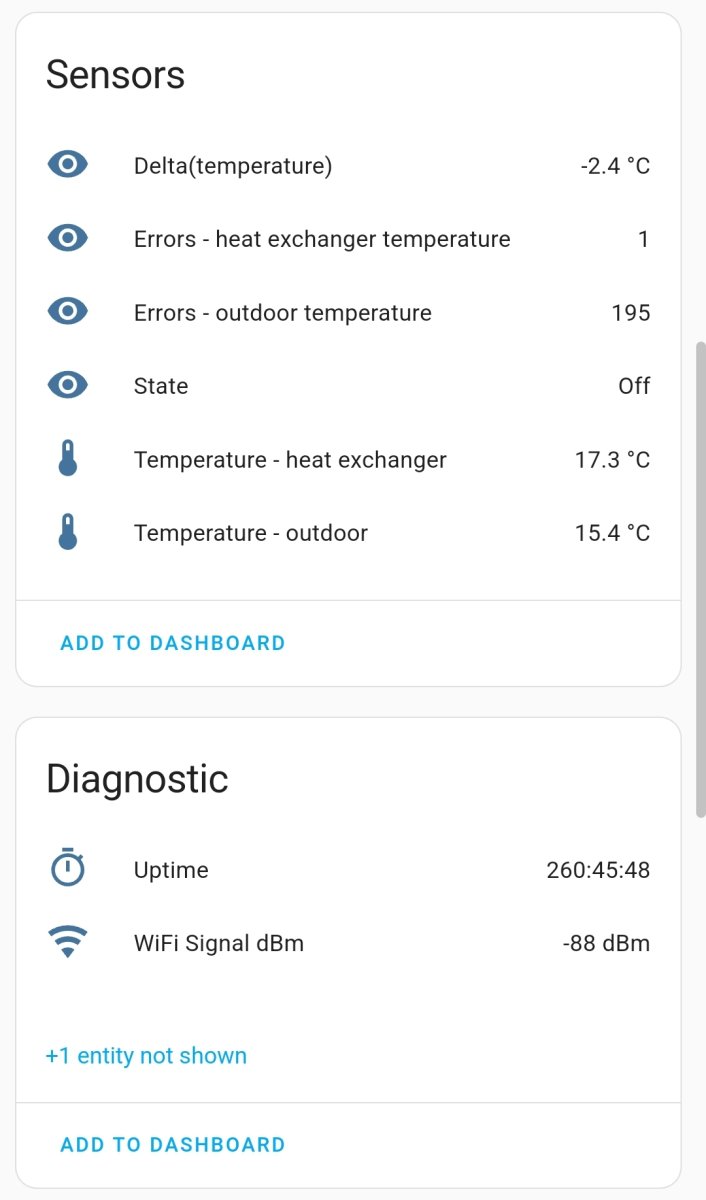Open Errors - heat exchanger temperature entity

(348, 239)
